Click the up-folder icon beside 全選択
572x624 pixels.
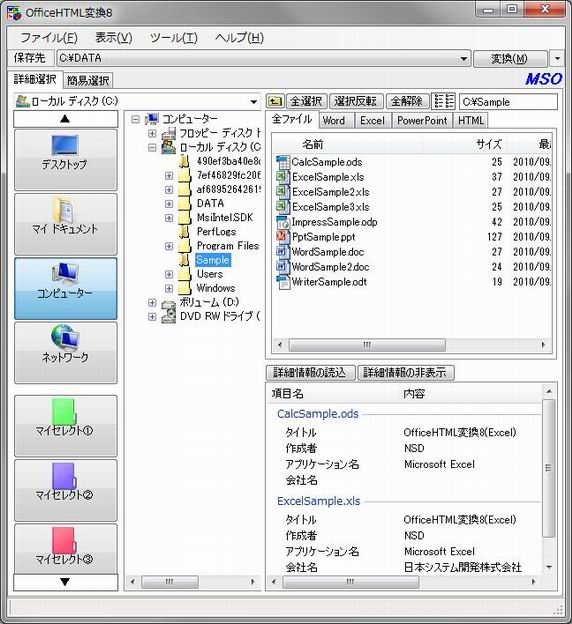pyautogui.click(x=275, y=101)
